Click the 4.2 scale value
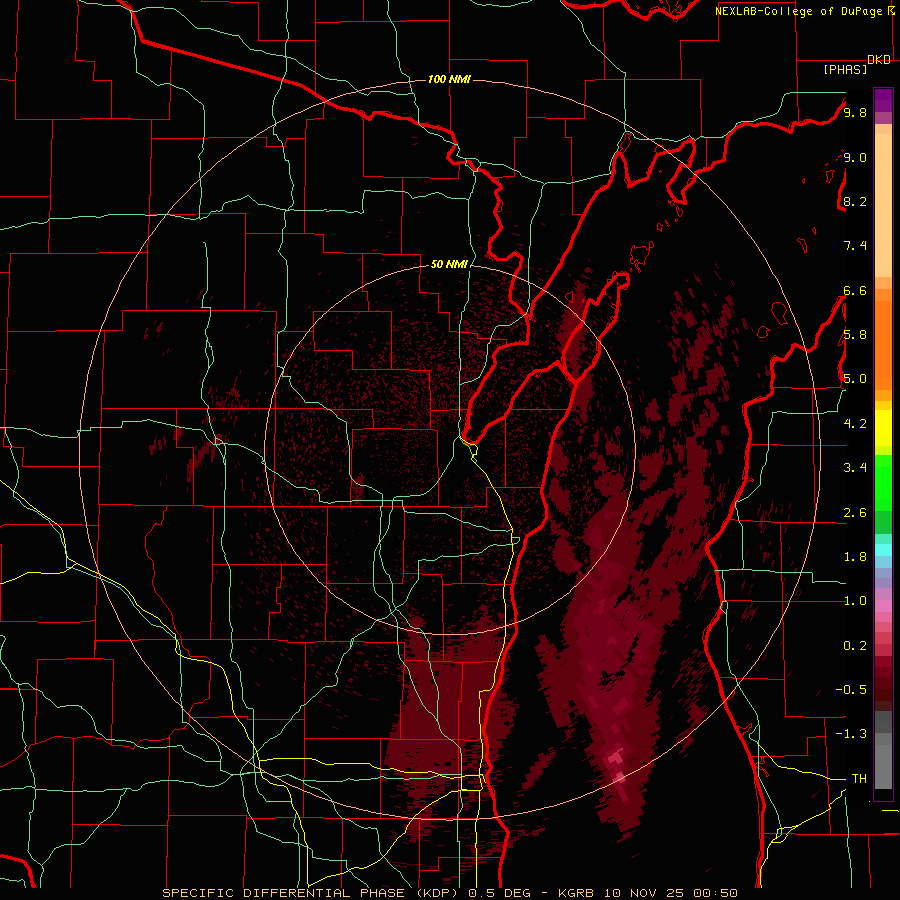 click(x=855, y=424)
